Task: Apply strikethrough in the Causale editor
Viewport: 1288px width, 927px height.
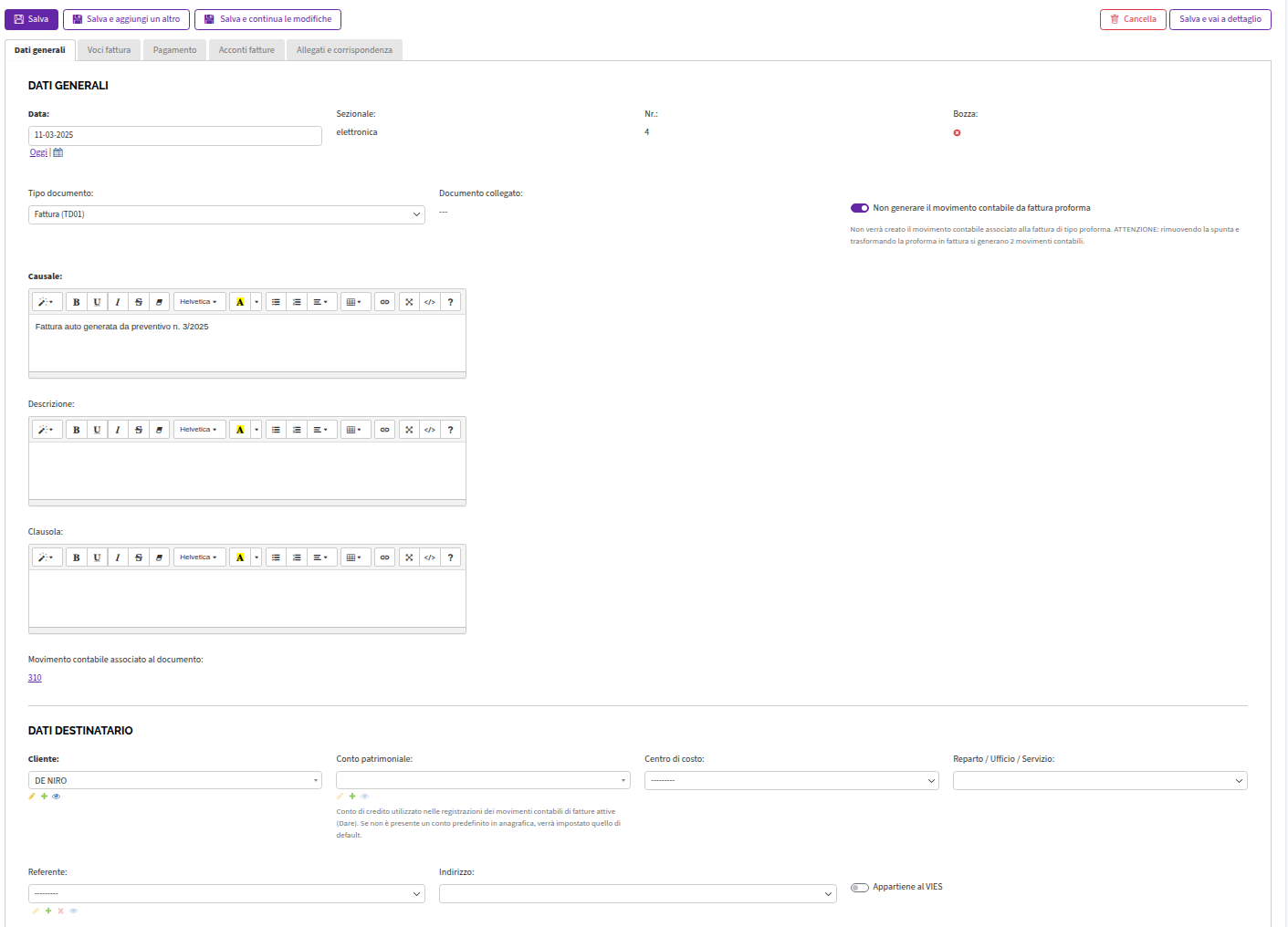Action: coord(139,302)
